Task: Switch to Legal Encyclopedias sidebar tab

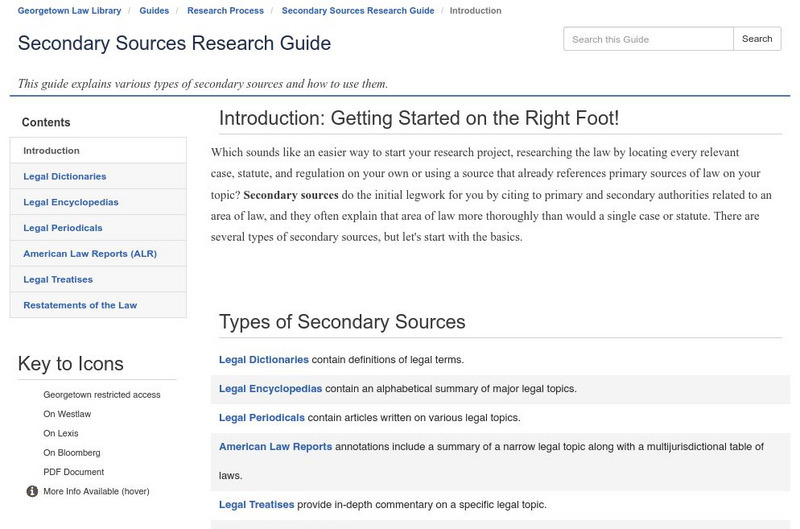Action: pos(71,202)
